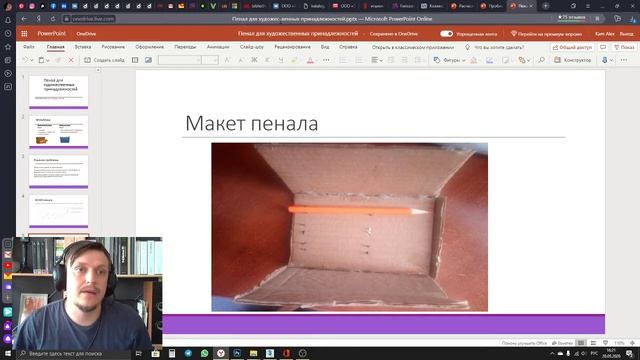Click browser sidebar bell notifications icon
Image resolution: width=640 pixels, height=360 pixels.
pos(8,20)
